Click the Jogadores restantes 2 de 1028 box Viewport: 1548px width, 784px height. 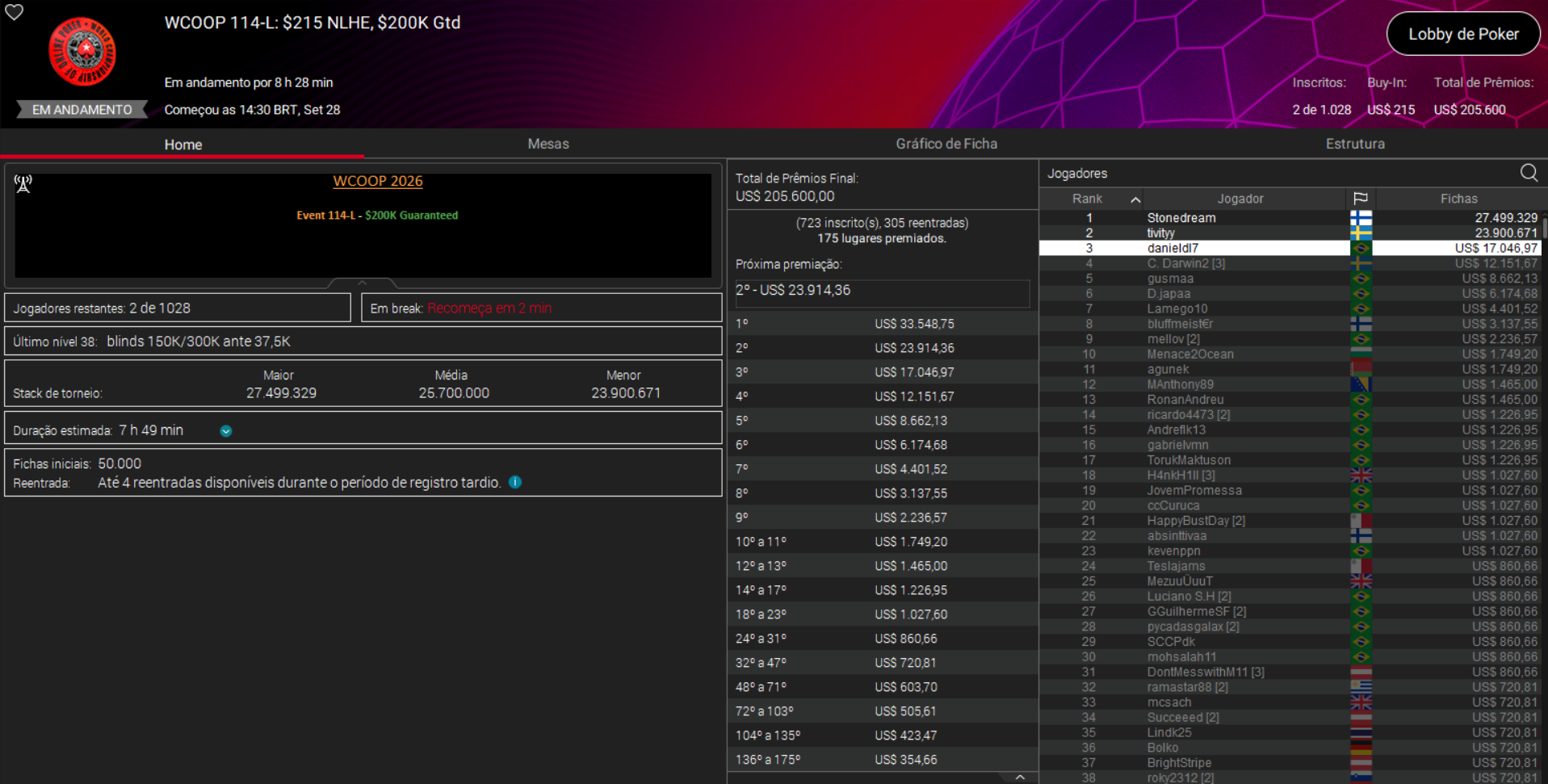pyautogui.click(x=178, y=308)
